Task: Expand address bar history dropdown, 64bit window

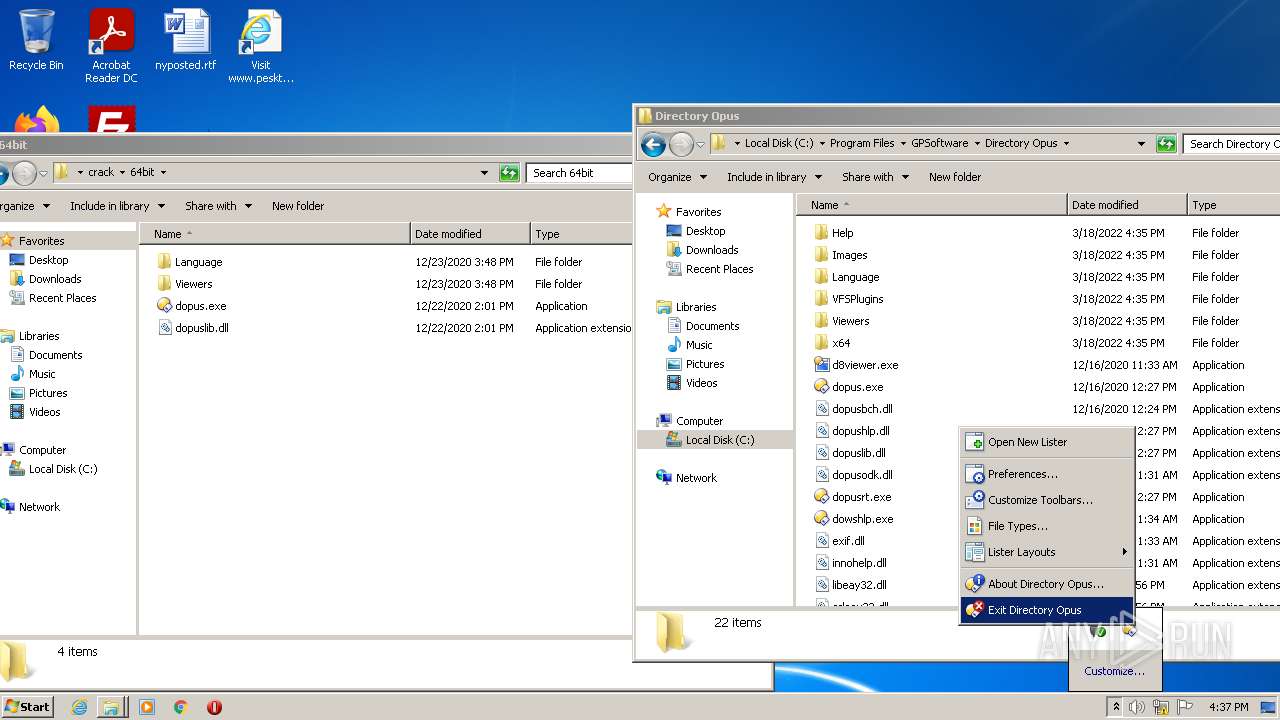Action: point(485,173)
